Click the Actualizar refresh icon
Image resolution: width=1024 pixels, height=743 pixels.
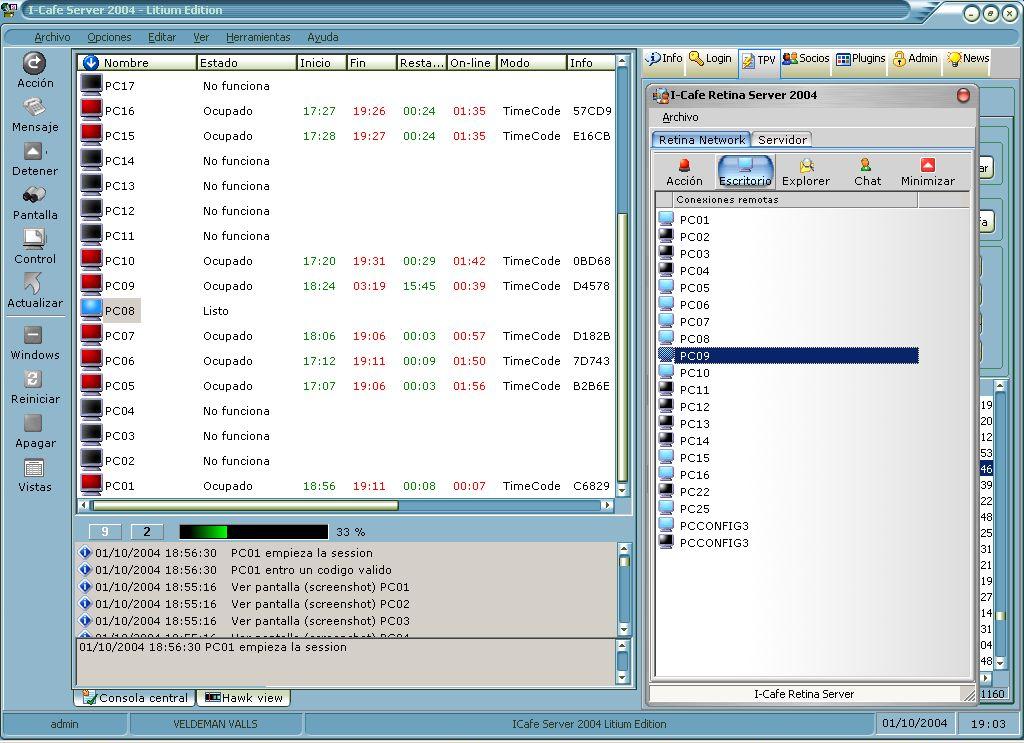(x=33, y=283)
